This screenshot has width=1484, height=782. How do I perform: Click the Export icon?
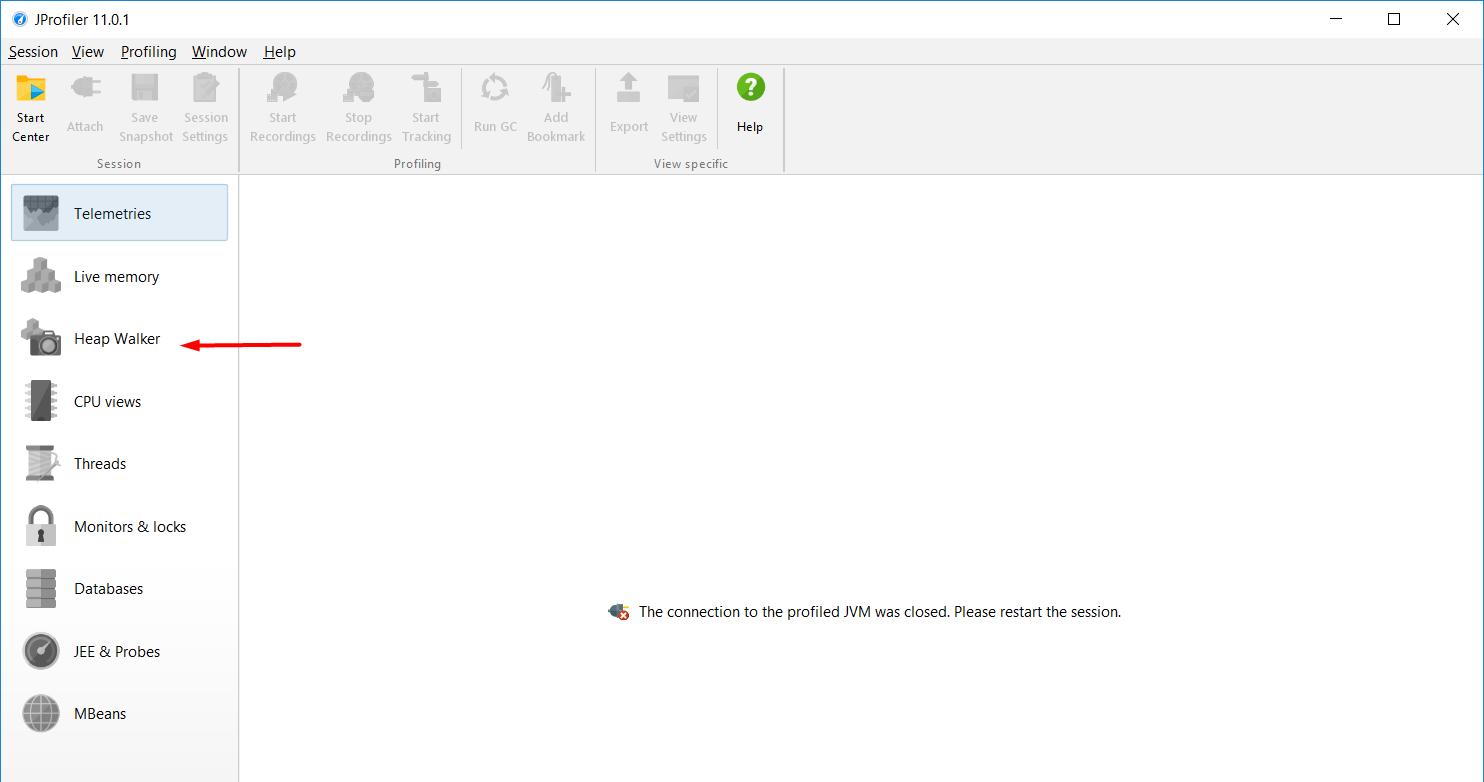pyautogui.click(x=629, y=88)
